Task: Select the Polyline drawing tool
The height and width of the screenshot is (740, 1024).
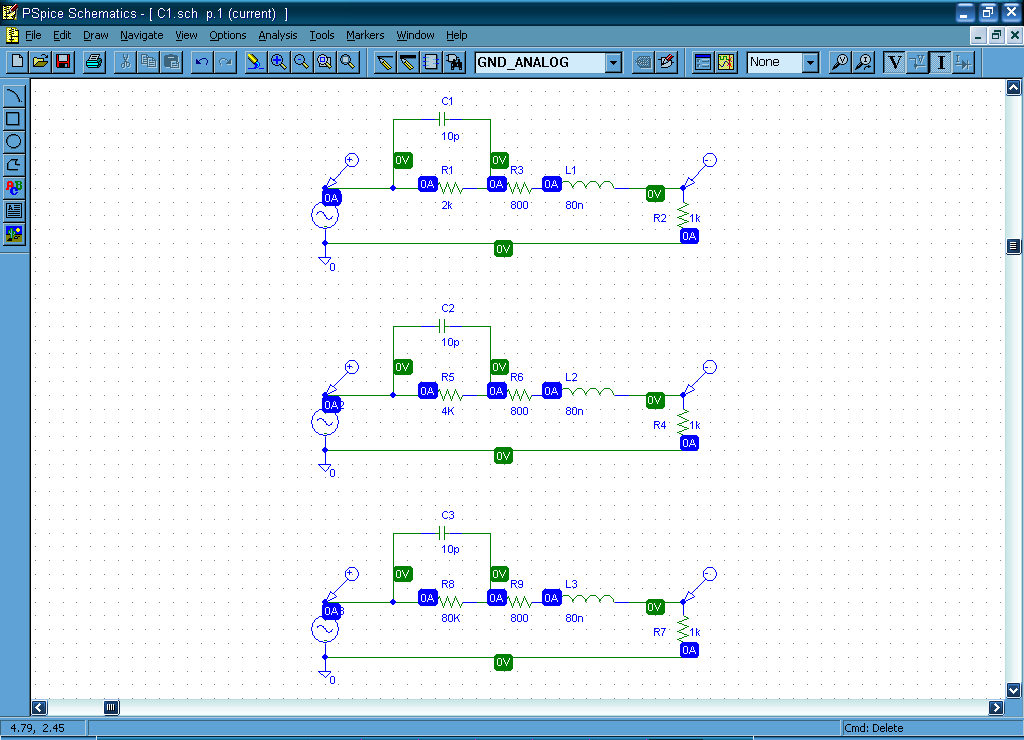Action: click(14, 165)
